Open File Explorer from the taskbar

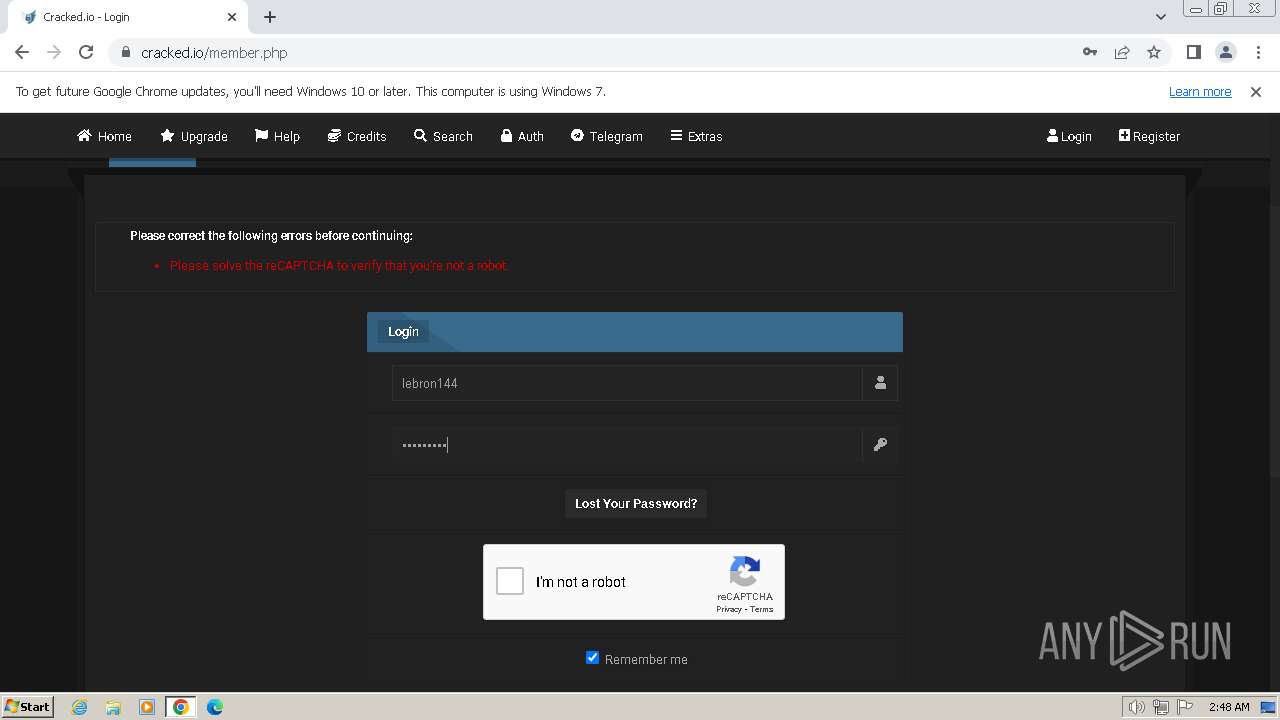(113, 707)
